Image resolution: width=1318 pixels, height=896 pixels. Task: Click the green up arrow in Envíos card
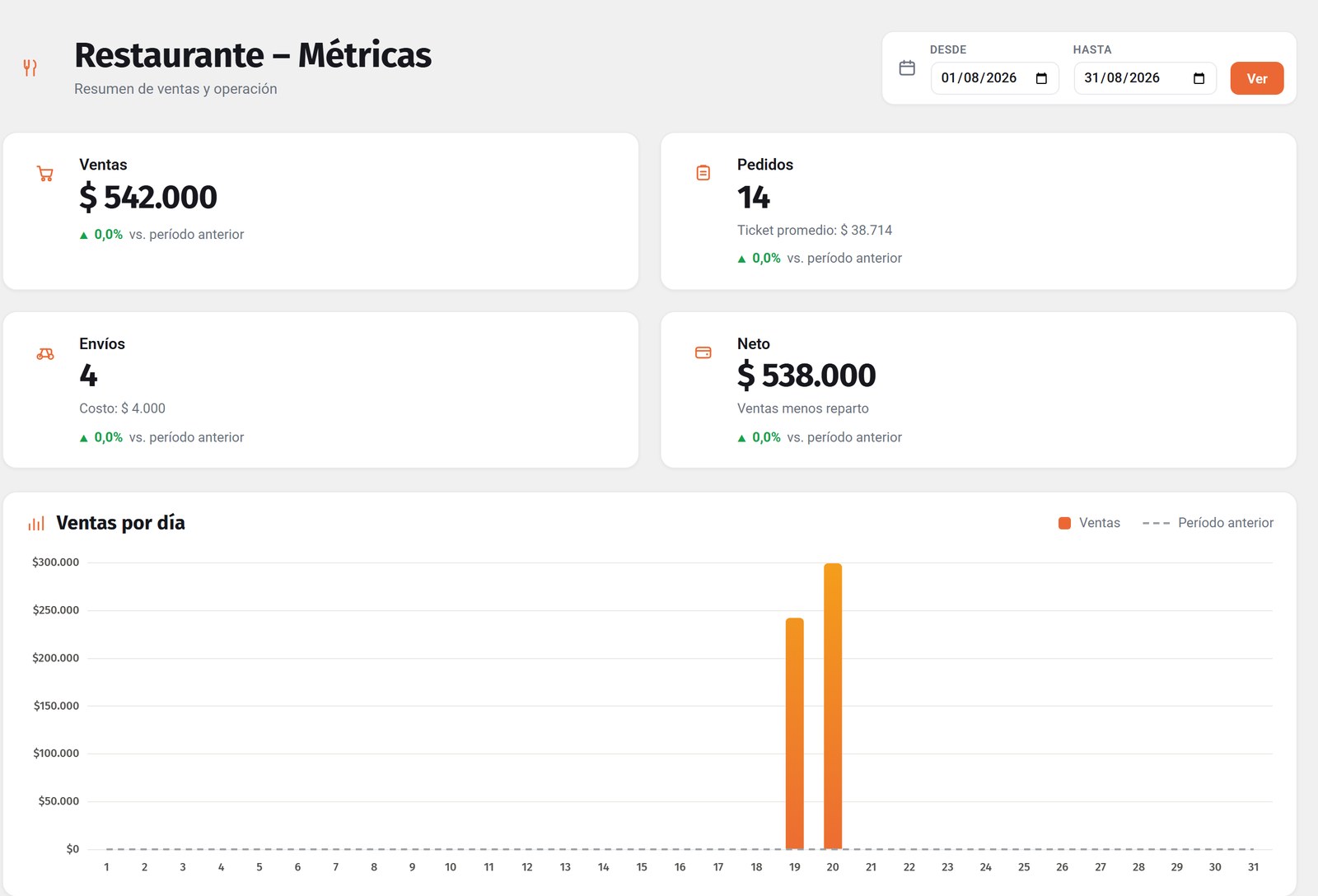pos(83,438)
